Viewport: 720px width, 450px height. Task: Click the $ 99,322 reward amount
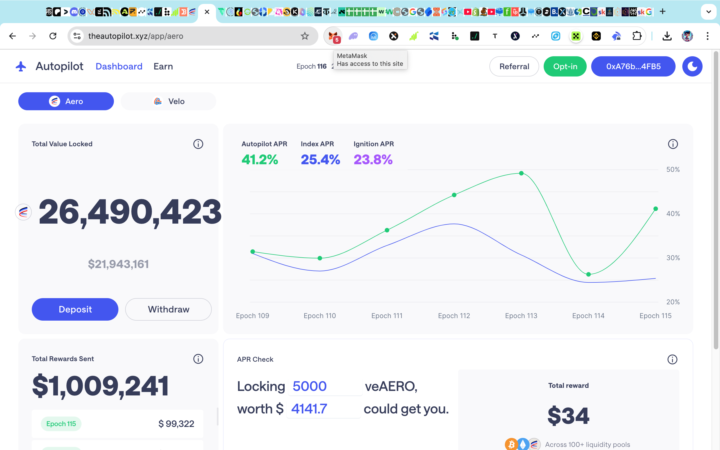[176, 424]
